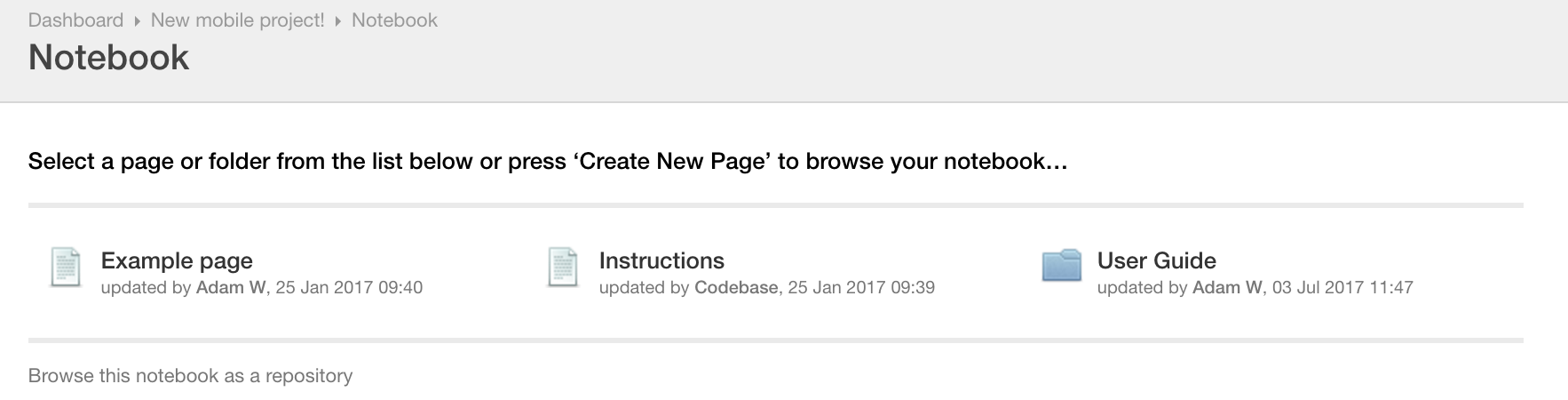The image size is (1568, 400).
Task: Select the Notebook breadcrumb item
Action: [394, 20]
